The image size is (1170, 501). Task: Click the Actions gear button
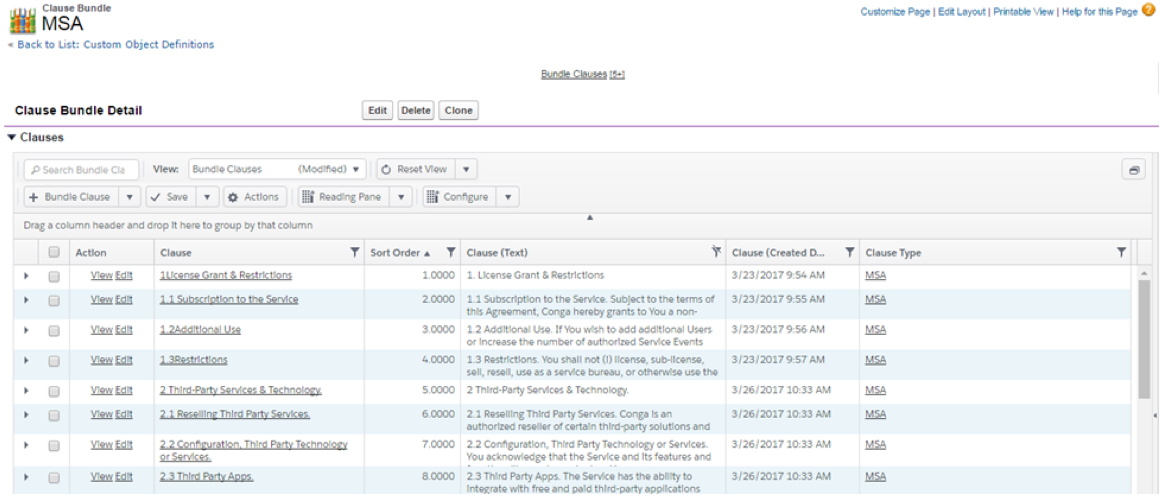tap(253, 197)
